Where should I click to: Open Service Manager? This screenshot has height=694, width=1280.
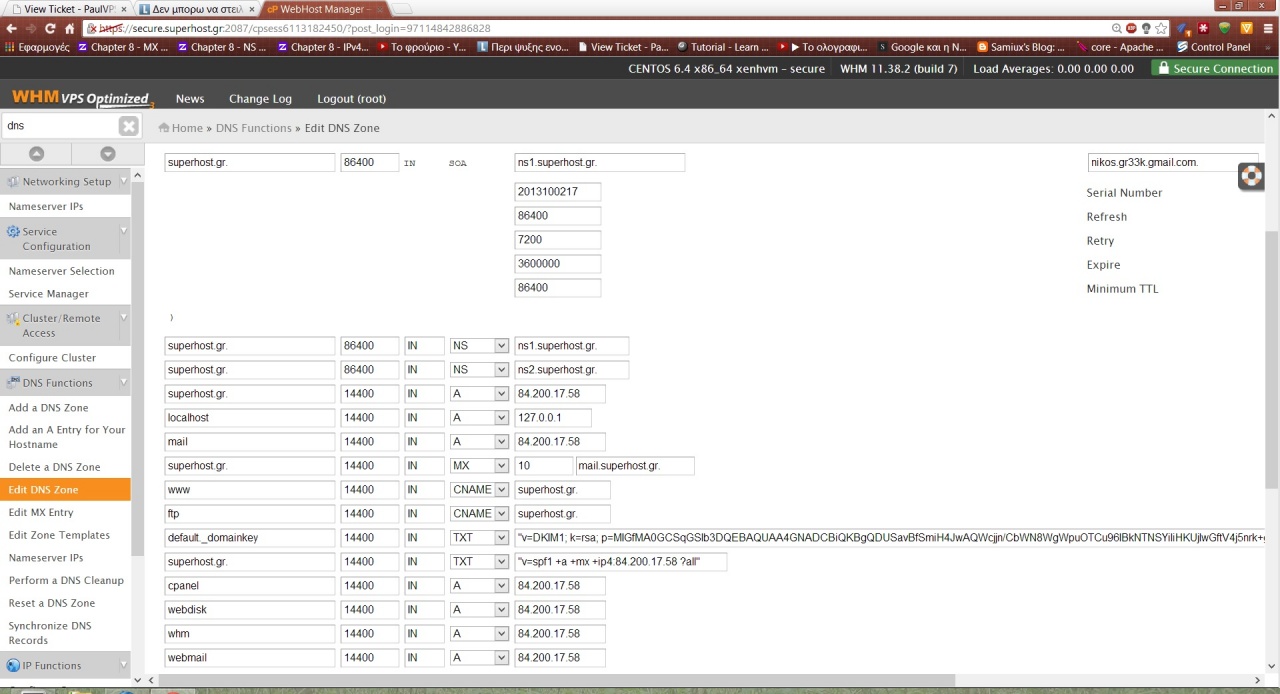(48, 293)
